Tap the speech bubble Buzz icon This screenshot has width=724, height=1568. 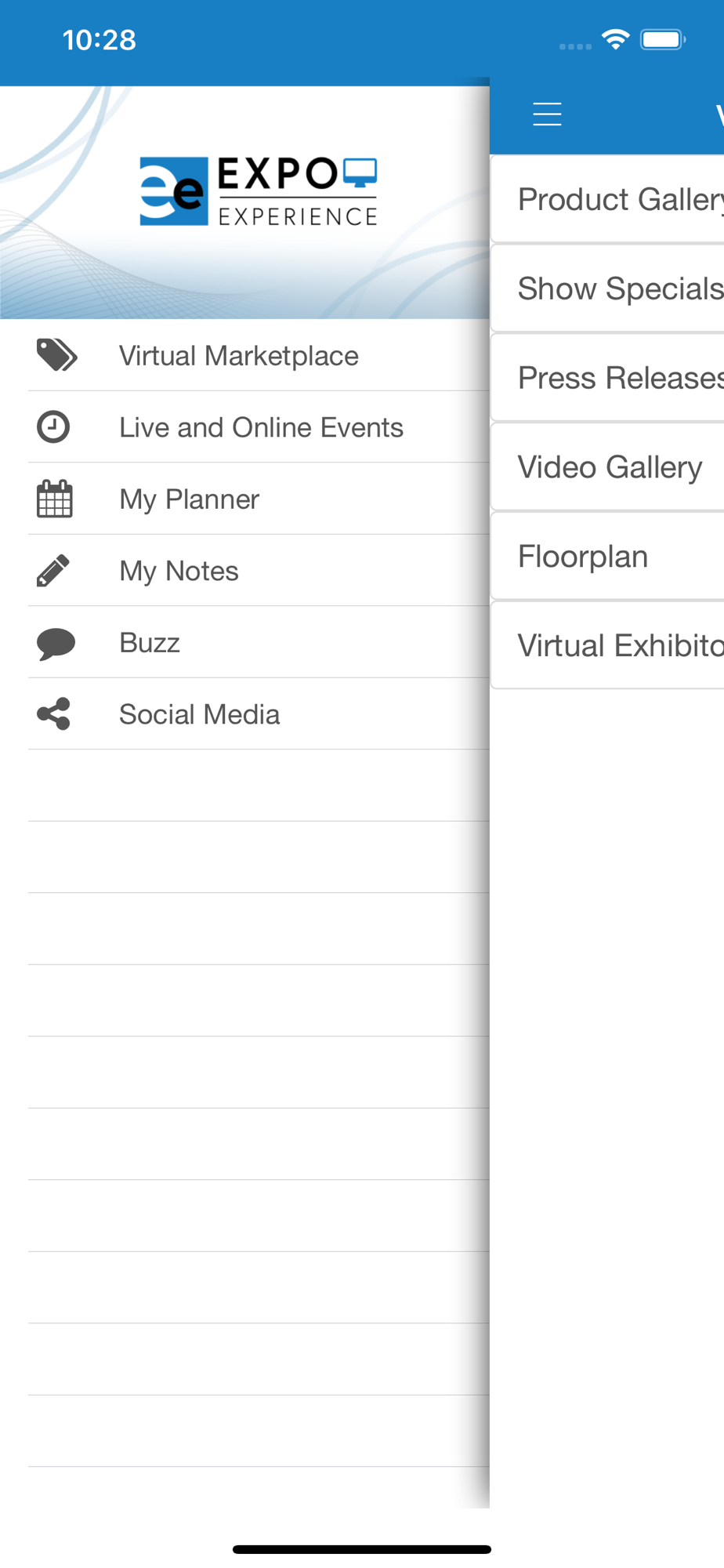pyautogui.click(x=56, y=644)
